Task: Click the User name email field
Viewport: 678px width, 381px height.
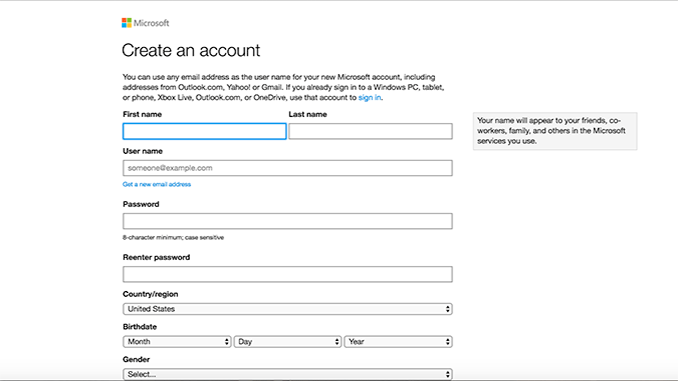Action: click(x=288, y=168)
